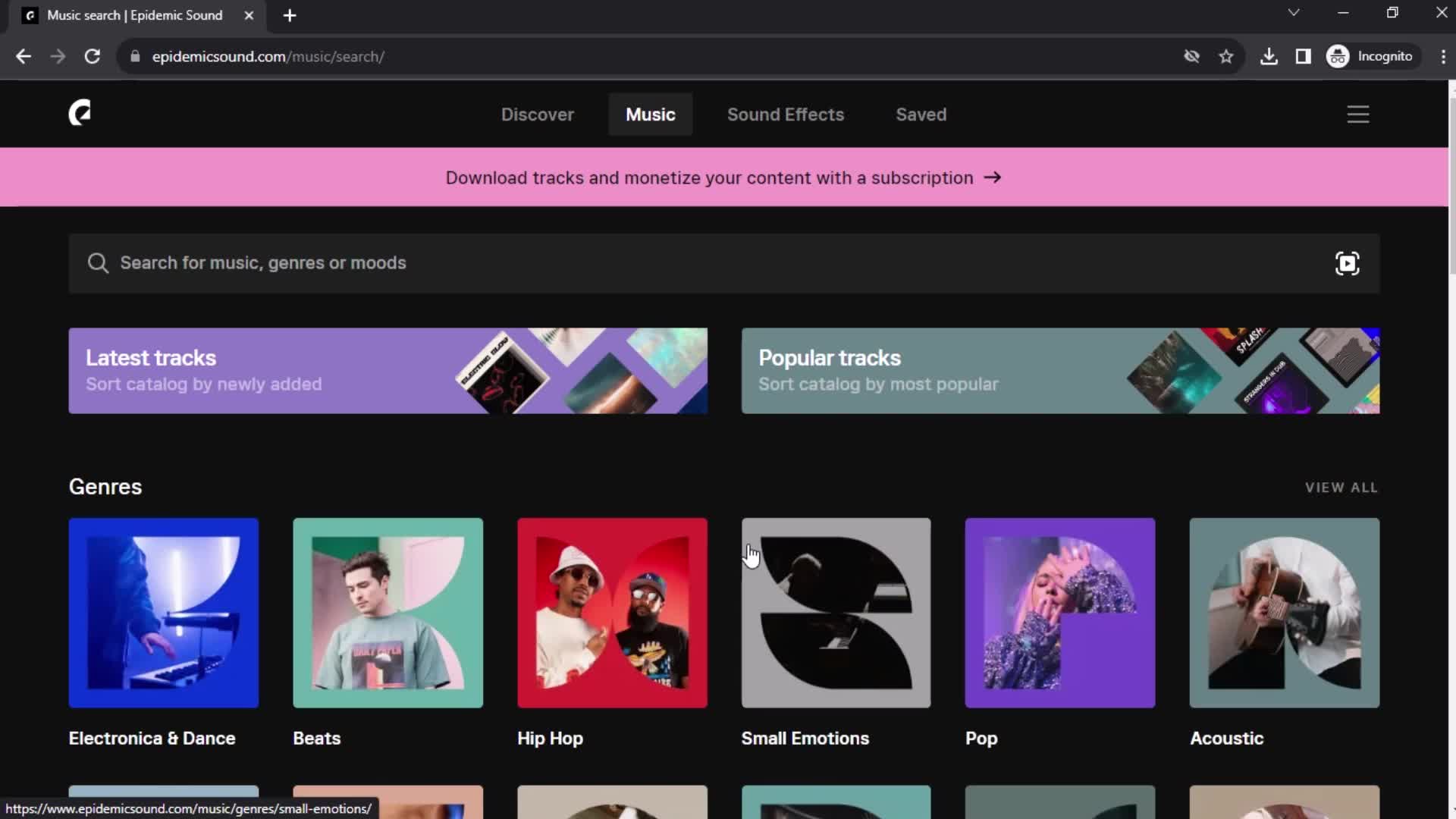The image size is (1456, 819).
Task: Open Discover navigation menu item
Action: [537, 114]
